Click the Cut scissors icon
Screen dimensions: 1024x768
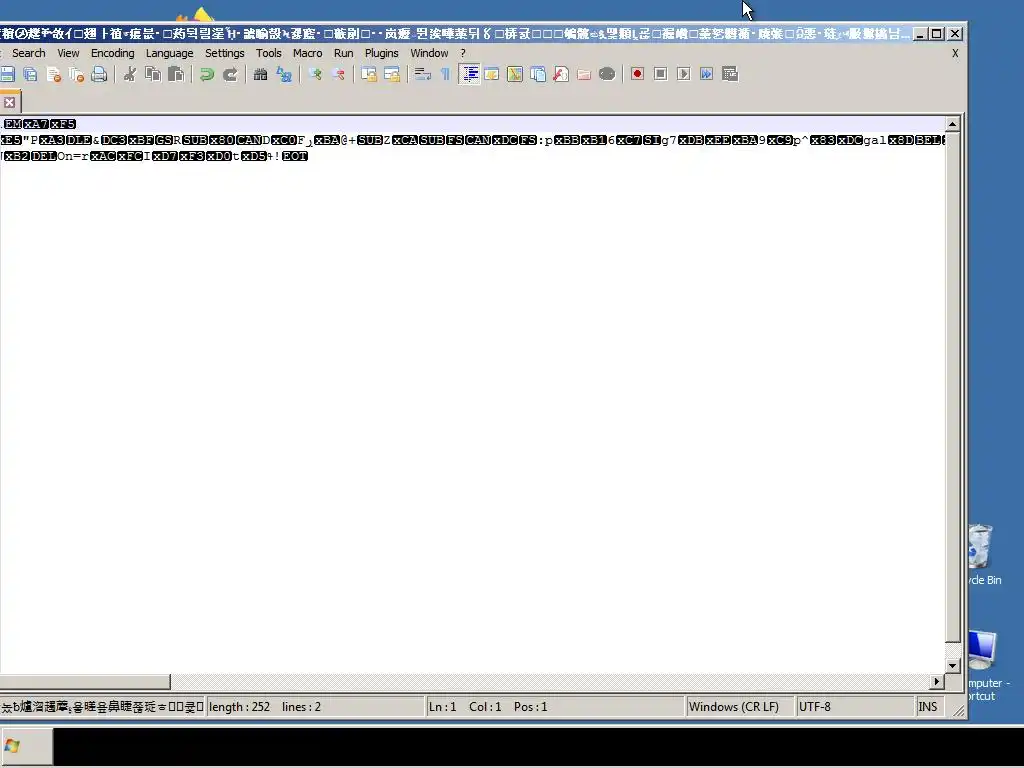(x=129, y=74)
